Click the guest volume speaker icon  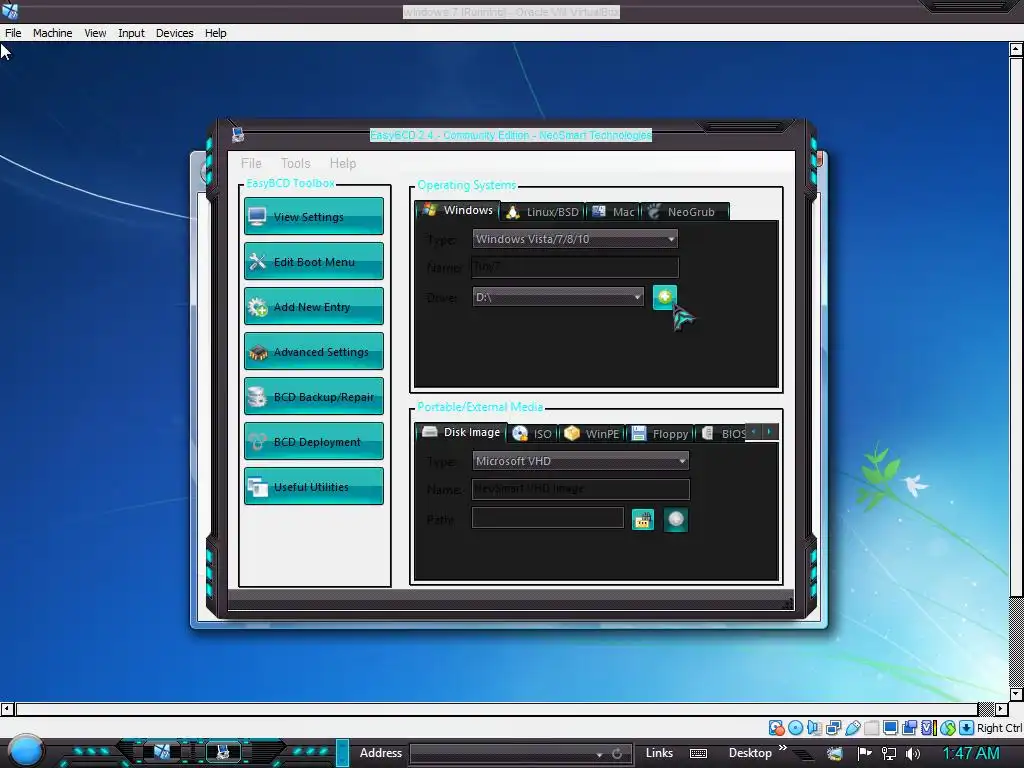[x=913, y=754]
